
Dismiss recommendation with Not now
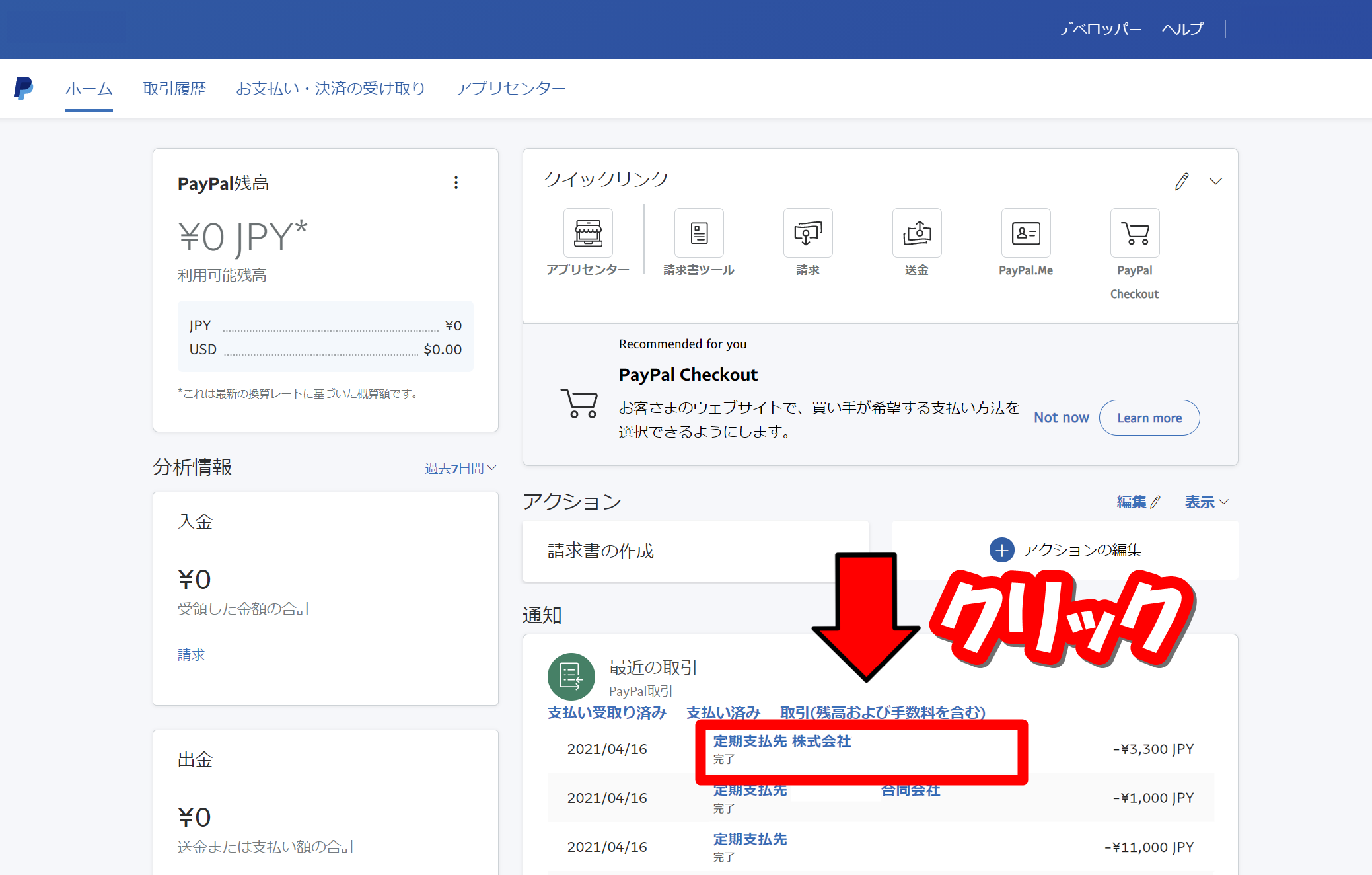(x=1062, y=418)
